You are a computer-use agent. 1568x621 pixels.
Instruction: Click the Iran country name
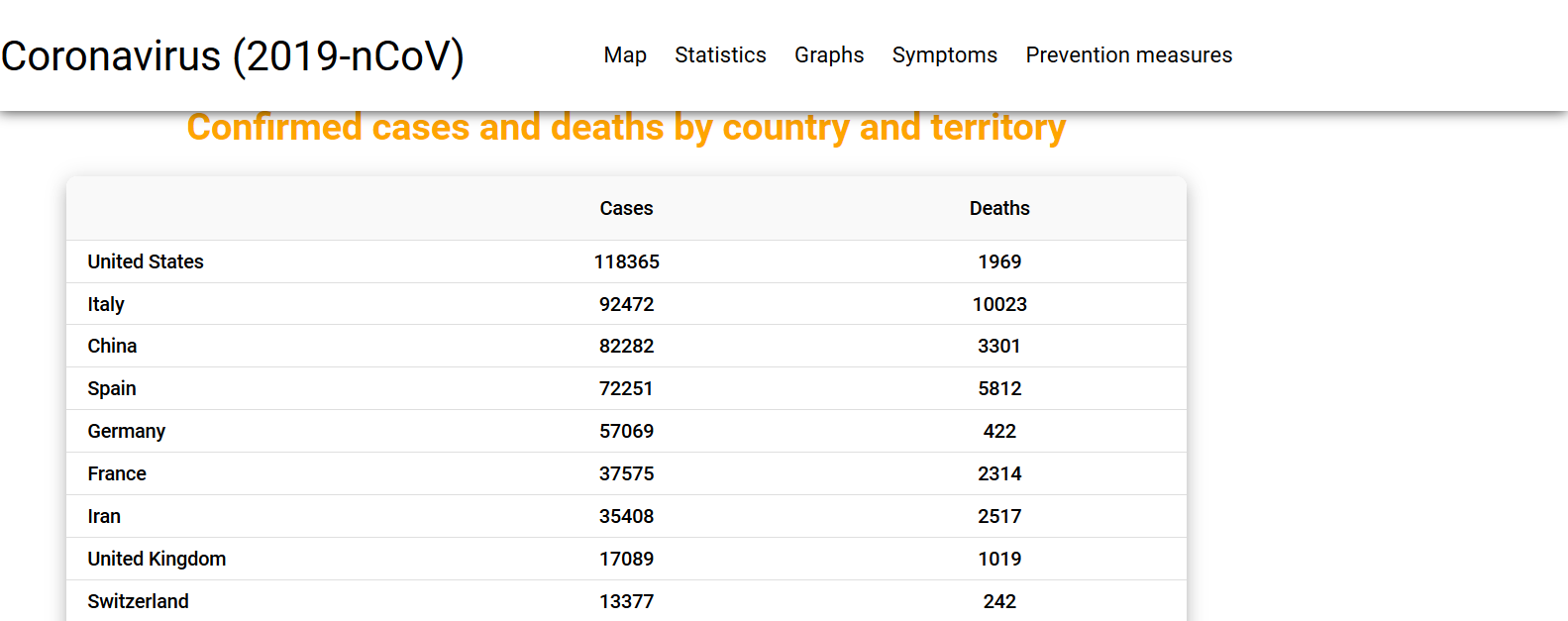[104, 516]
